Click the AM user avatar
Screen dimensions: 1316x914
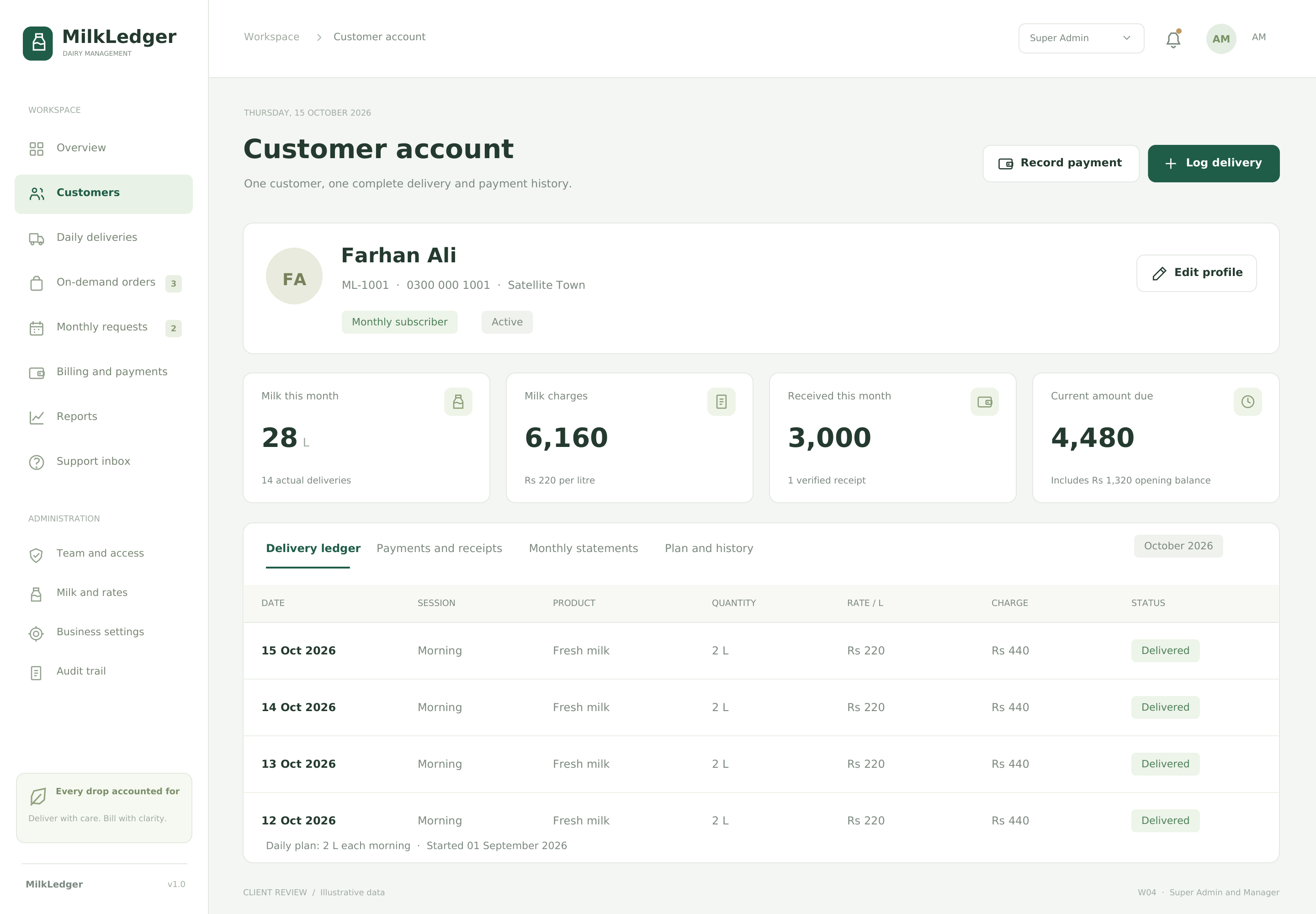tap(1221, 38)
